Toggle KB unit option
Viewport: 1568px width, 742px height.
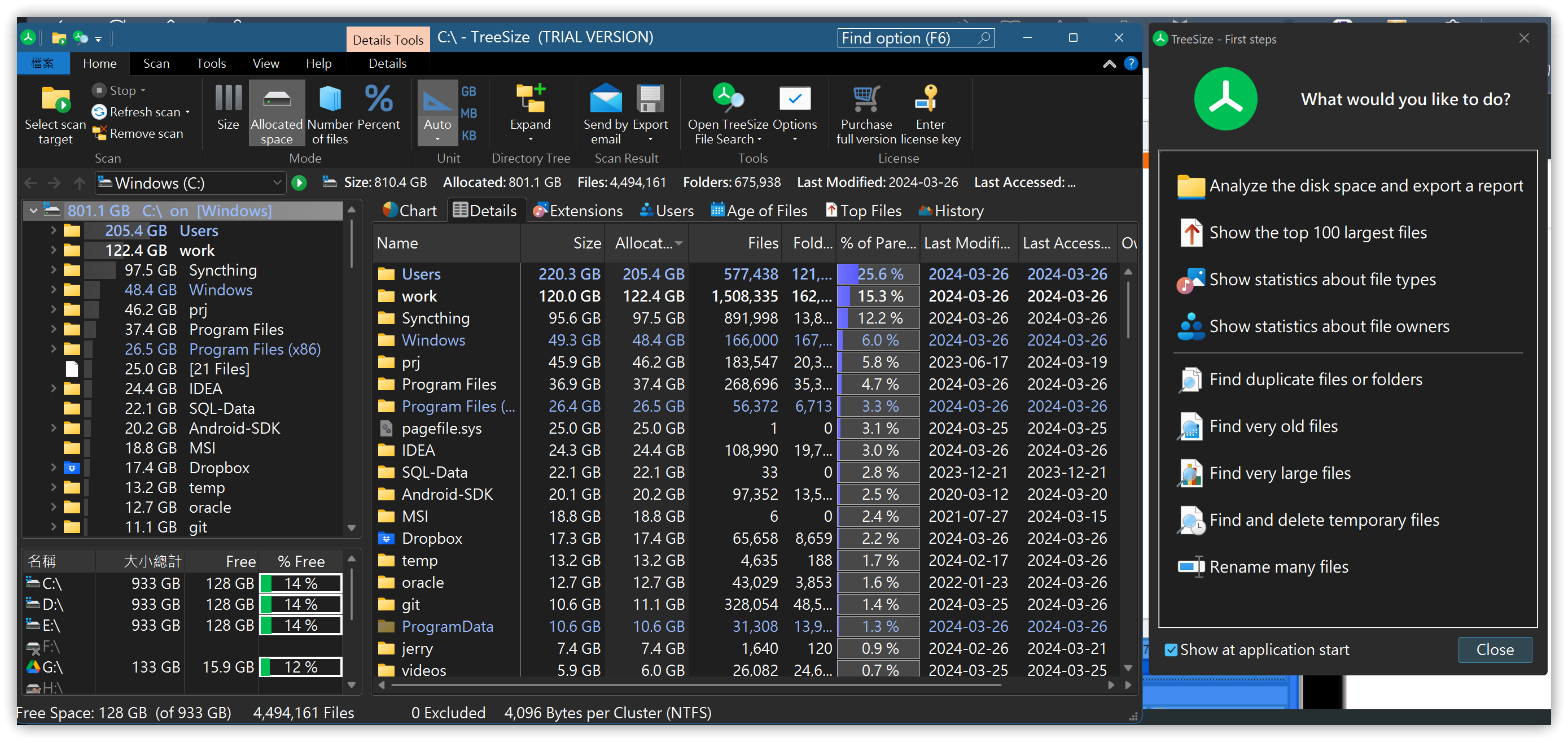pos(468,135)
